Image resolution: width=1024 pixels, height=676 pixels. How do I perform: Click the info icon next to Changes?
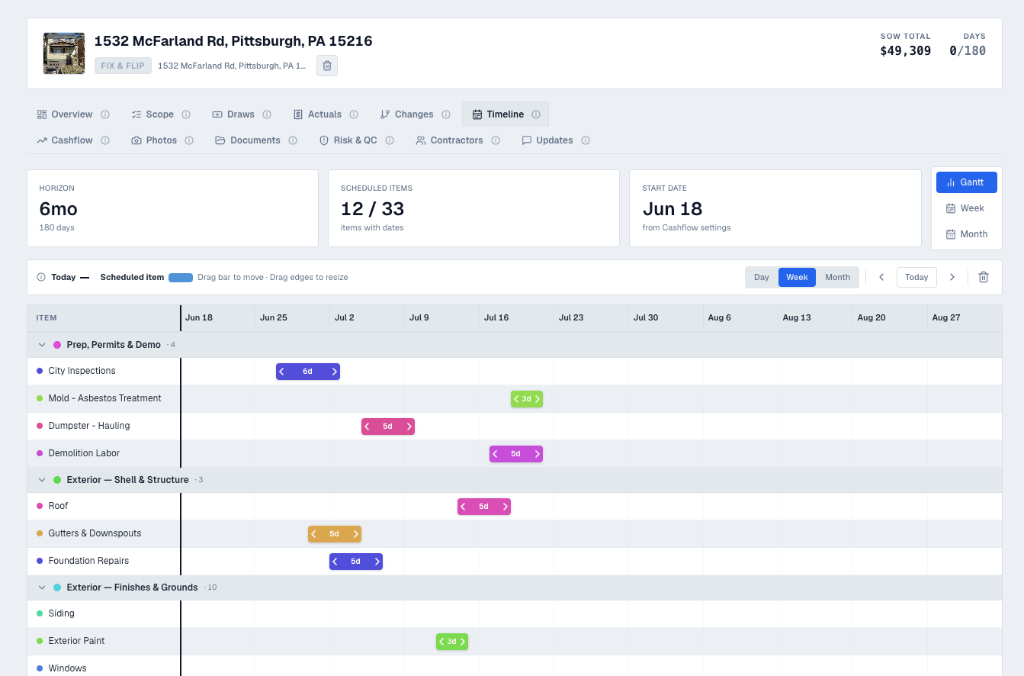[x=446, y=114]
